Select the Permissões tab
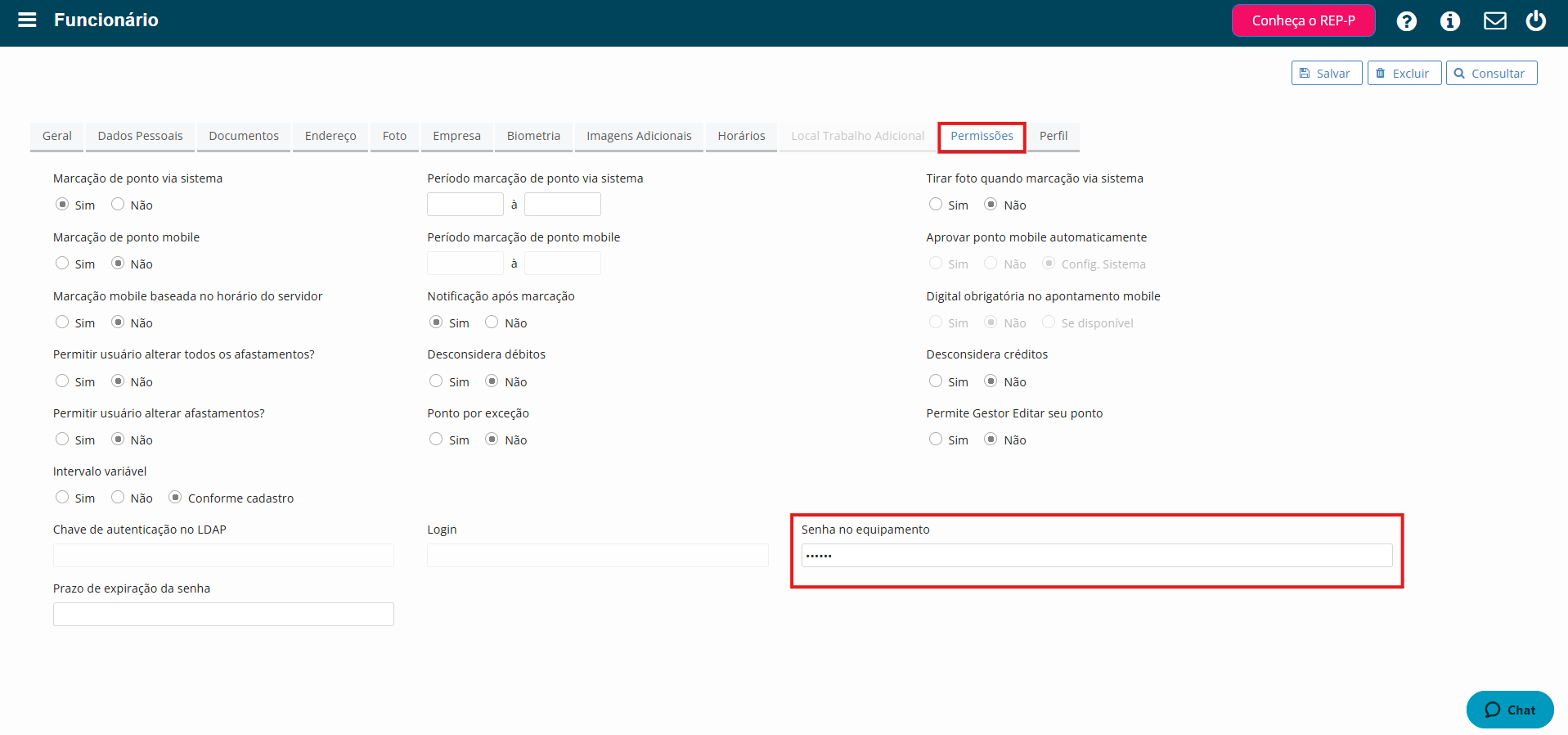 982,136
